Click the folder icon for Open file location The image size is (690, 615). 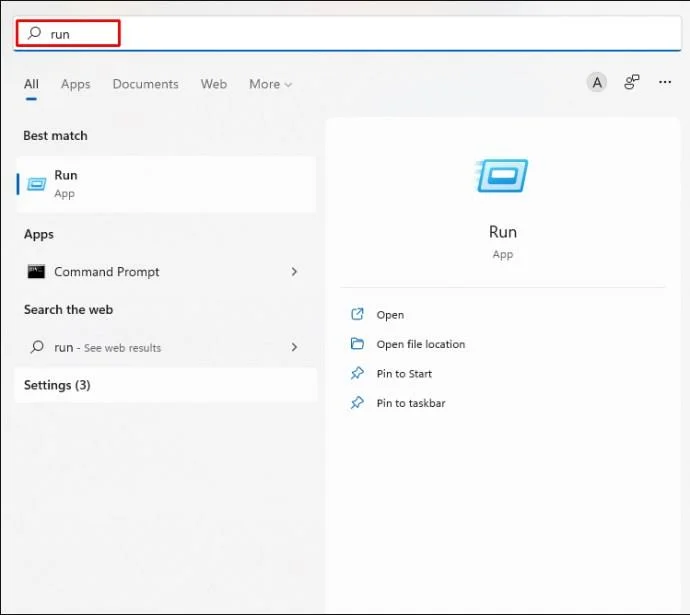point(357,344)
